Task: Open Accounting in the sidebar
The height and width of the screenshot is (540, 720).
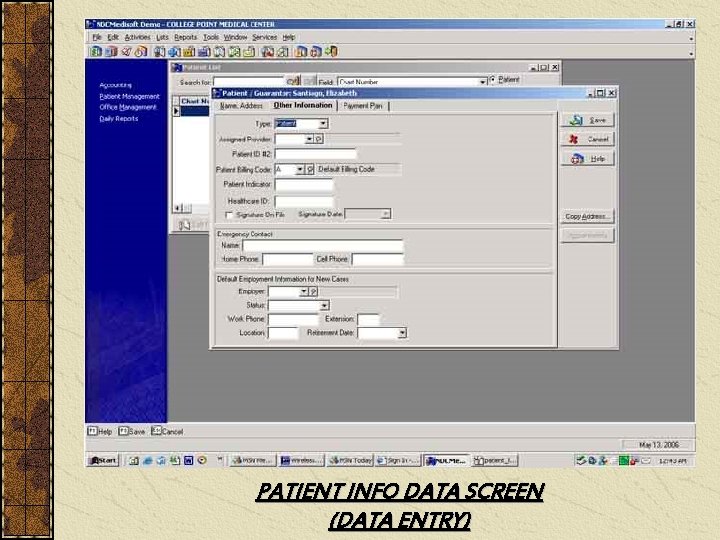Action: (x=116, y=85)
